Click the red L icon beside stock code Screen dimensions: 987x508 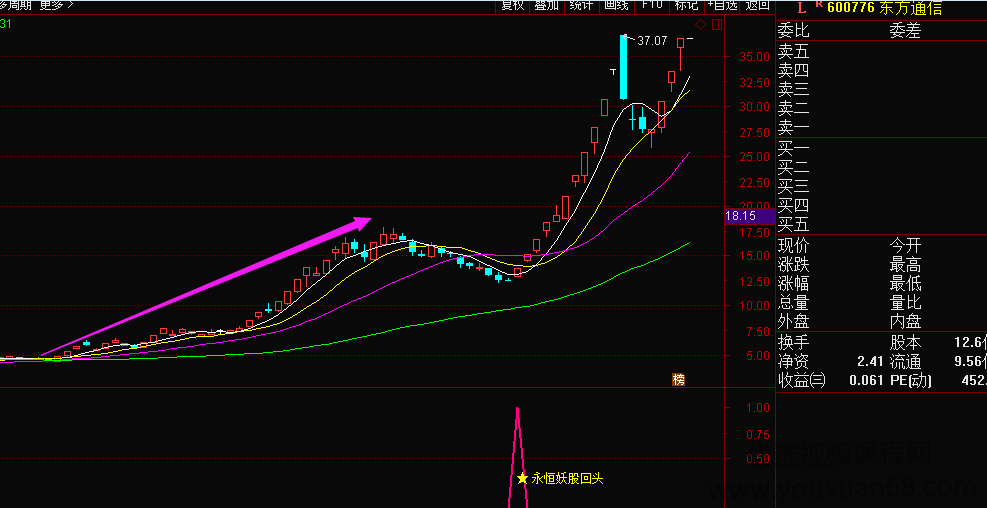pyautogui.click(x=801, y=7)
